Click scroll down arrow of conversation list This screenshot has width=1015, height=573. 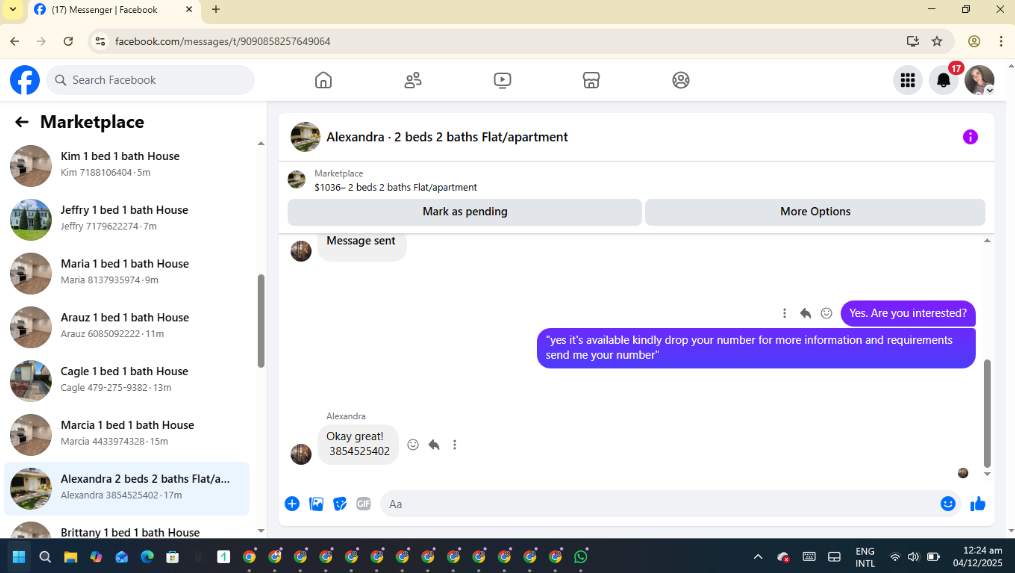click(261, 530)
